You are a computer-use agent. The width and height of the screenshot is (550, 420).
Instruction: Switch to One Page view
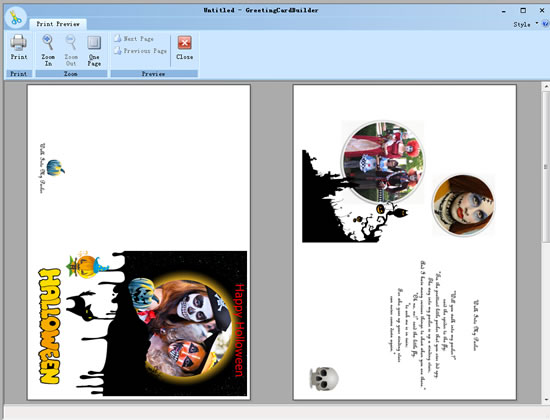coord(94,43)
